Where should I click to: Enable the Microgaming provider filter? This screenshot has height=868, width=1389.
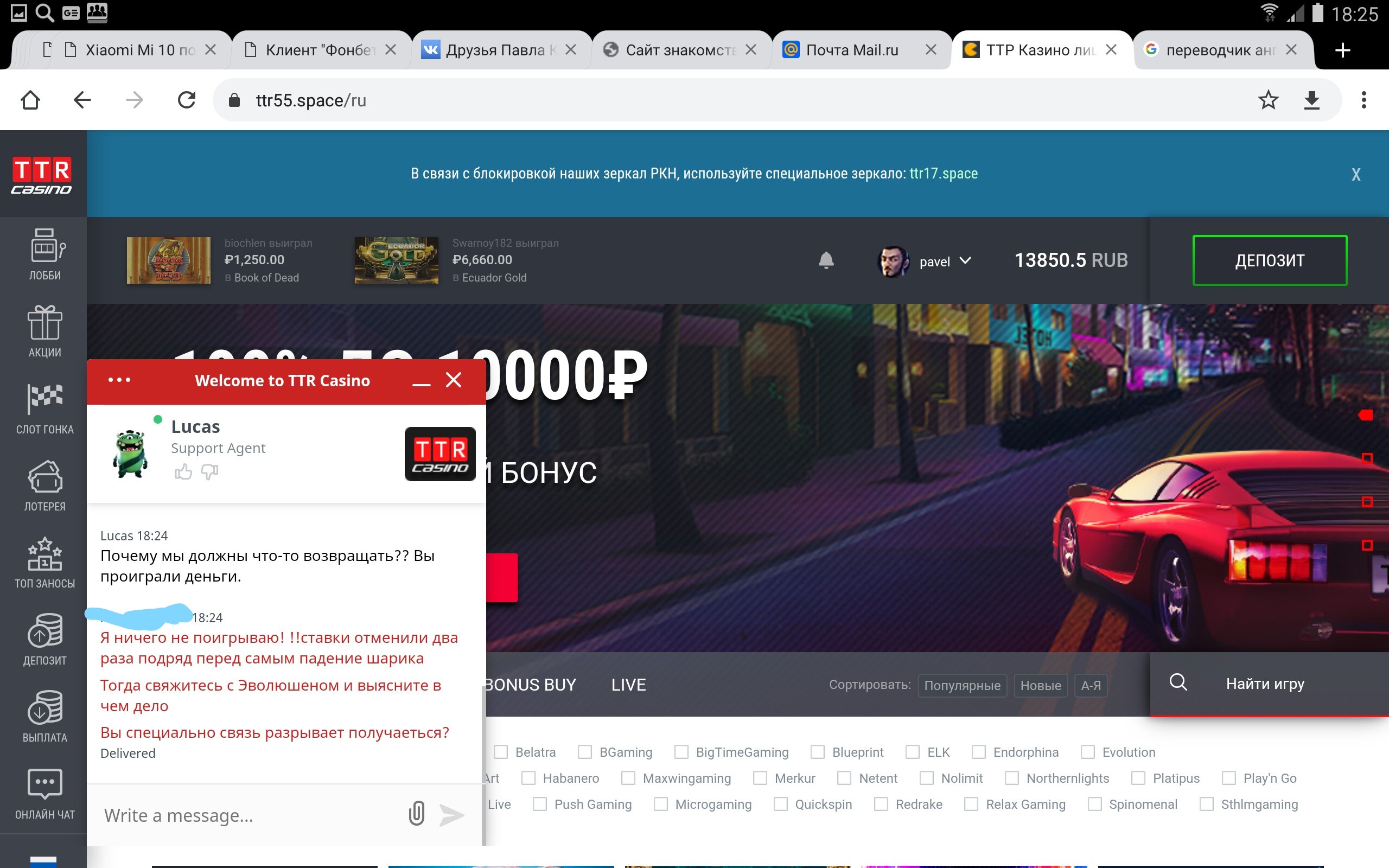click(661, 805)
